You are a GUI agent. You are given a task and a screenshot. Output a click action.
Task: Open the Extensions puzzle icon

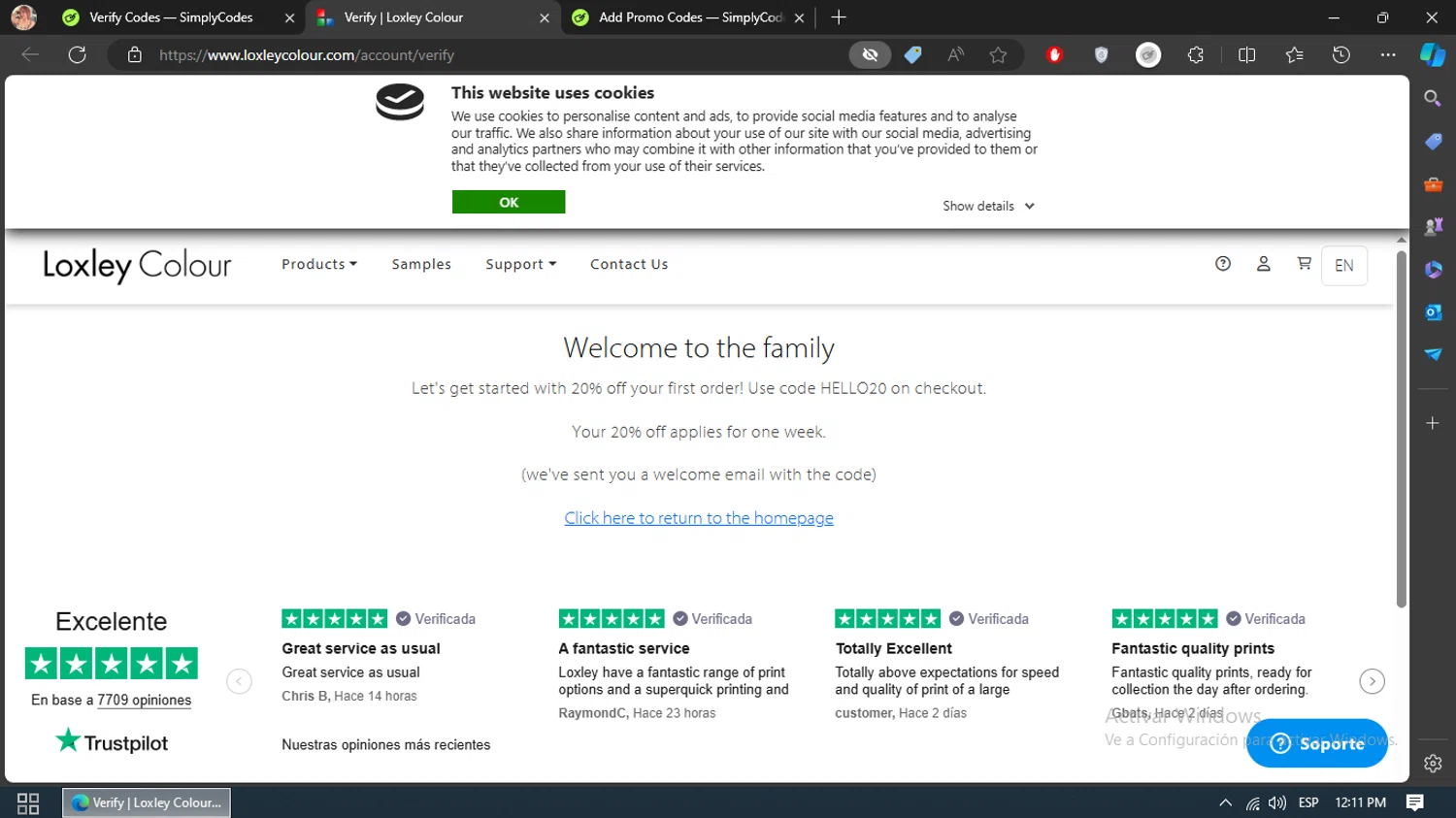[x=1196, y=55]
